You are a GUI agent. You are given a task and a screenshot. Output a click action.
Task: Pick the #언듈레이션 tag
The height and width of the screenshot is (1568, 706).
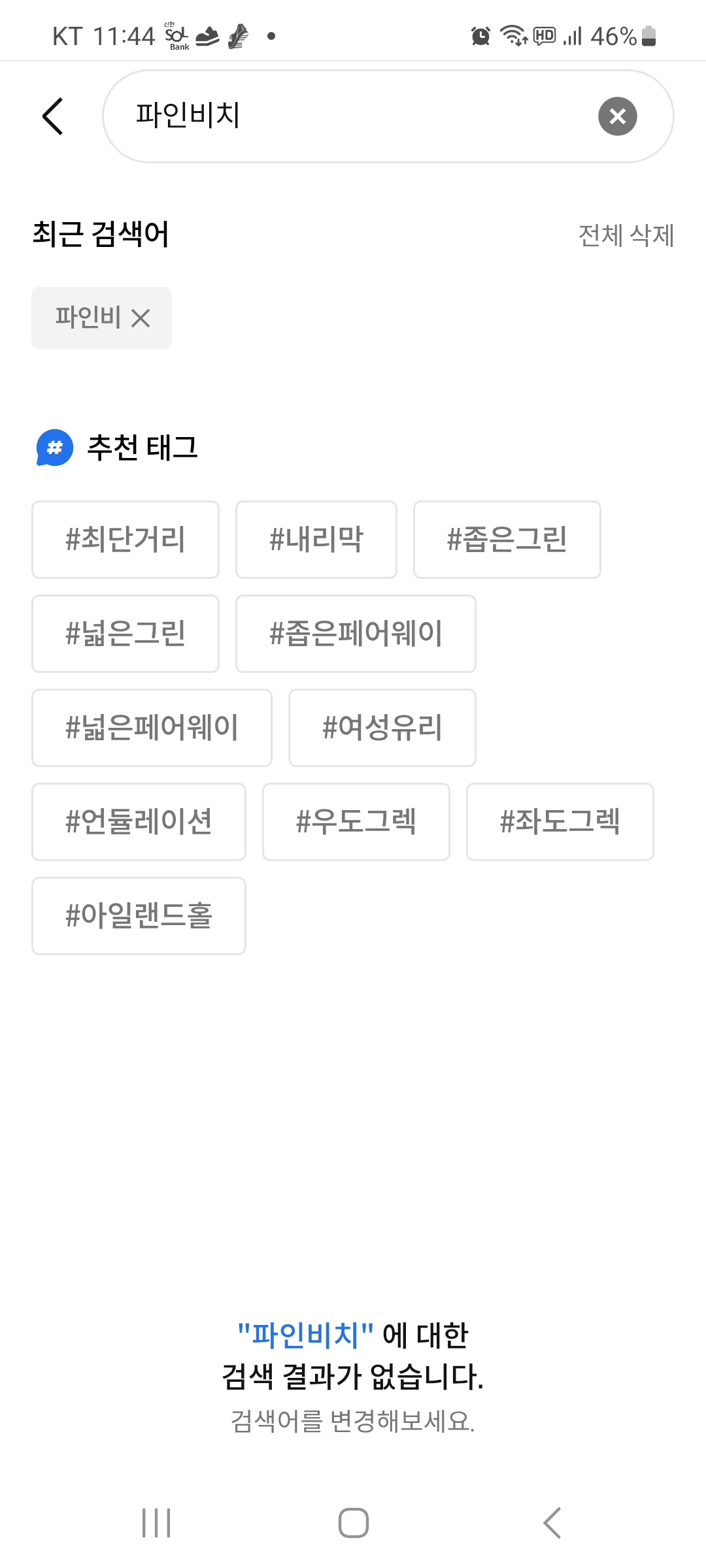coord(139,822)
